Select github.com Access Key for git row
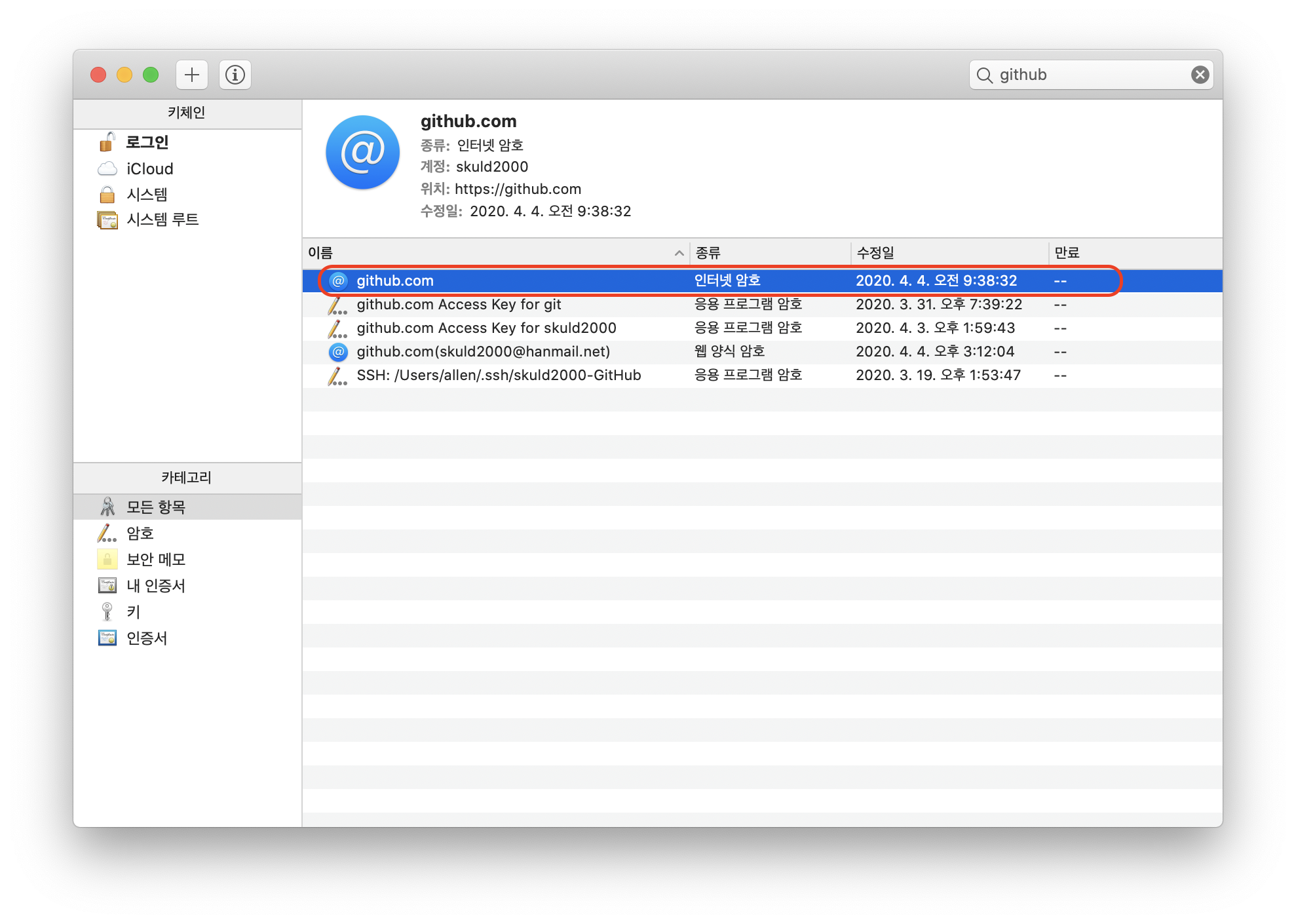This screenshot has height=924, width=1296. pyautogui.click(x=459, y=305)
